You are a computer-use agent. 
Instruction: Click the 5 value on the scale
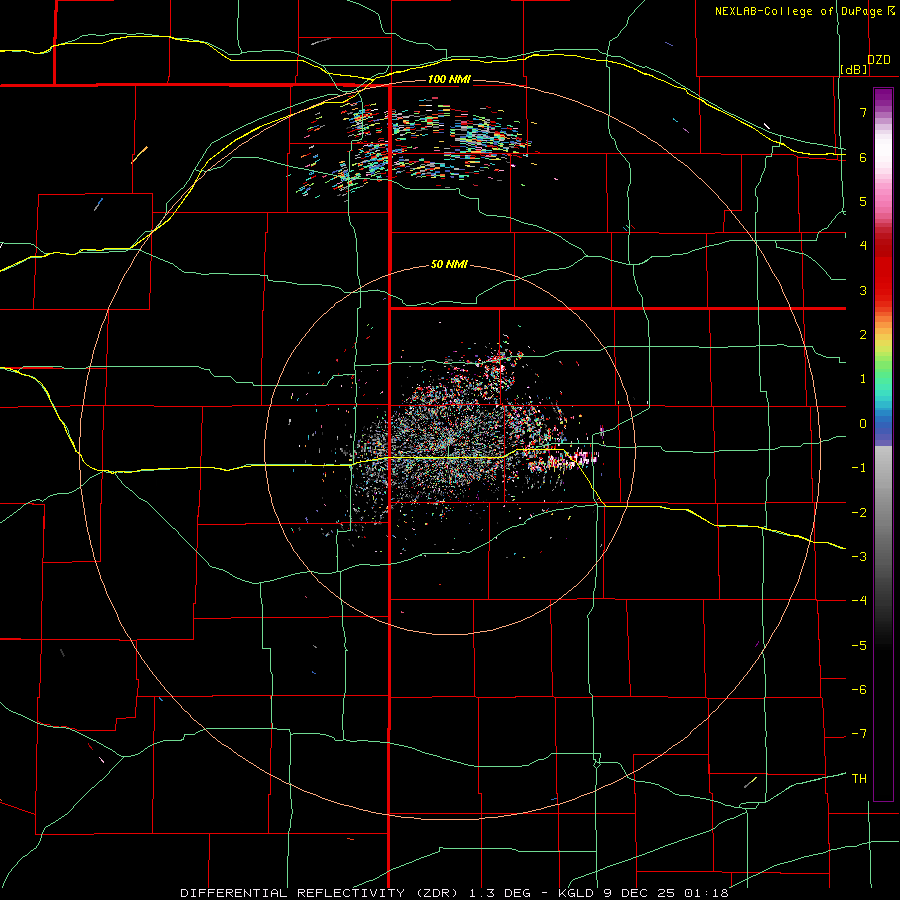[x=863, y=201]
